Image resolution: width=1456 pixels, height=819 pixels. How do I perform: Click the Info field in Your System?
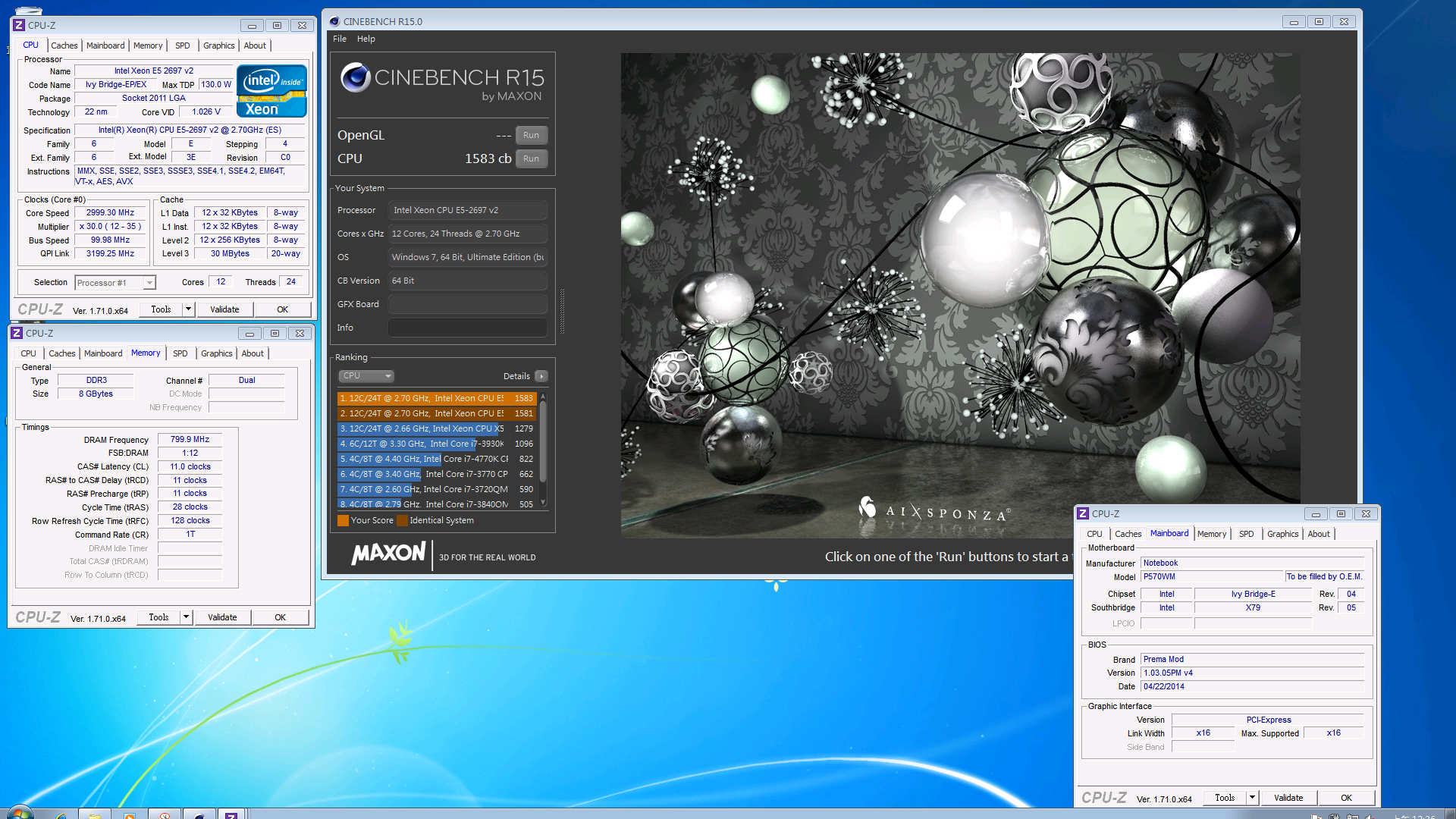468,328
